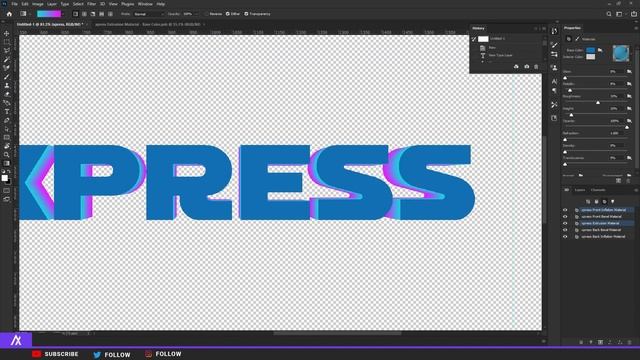640x360 pixels.
Task: Open the Properties panel flyout menu
Action: [636, 28]
